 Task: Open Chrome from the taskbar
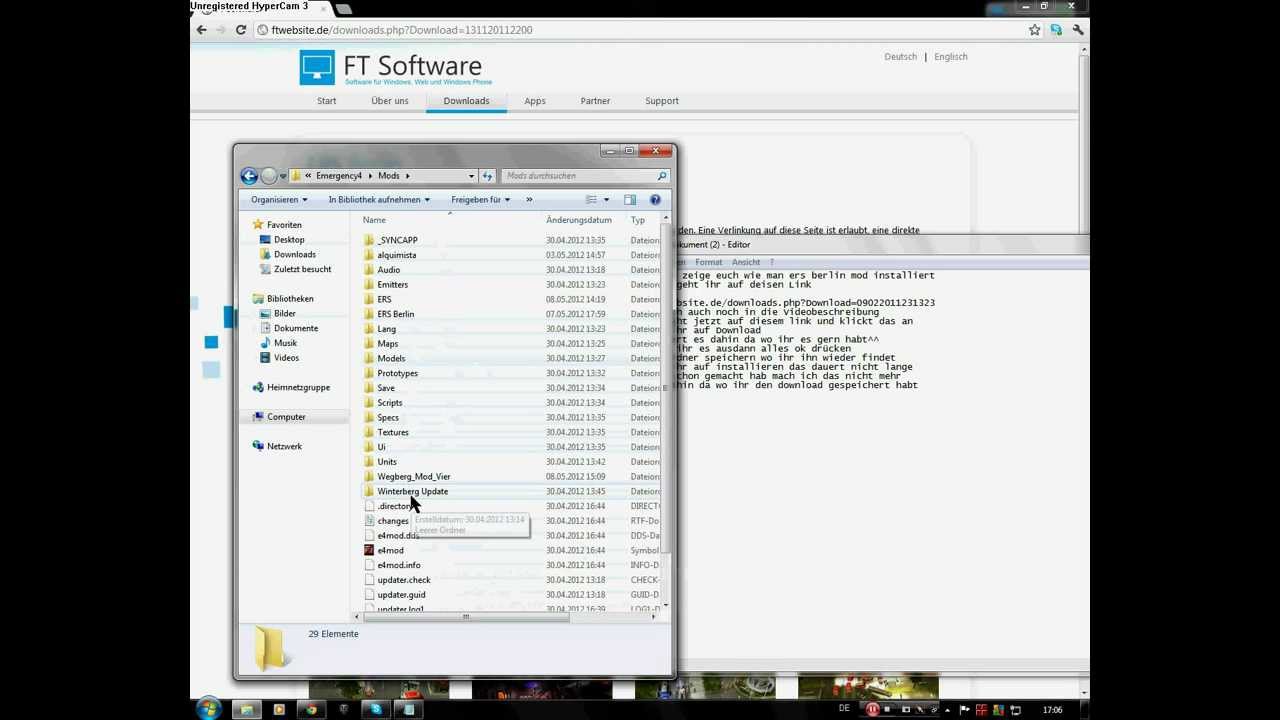tap(311, 709)
